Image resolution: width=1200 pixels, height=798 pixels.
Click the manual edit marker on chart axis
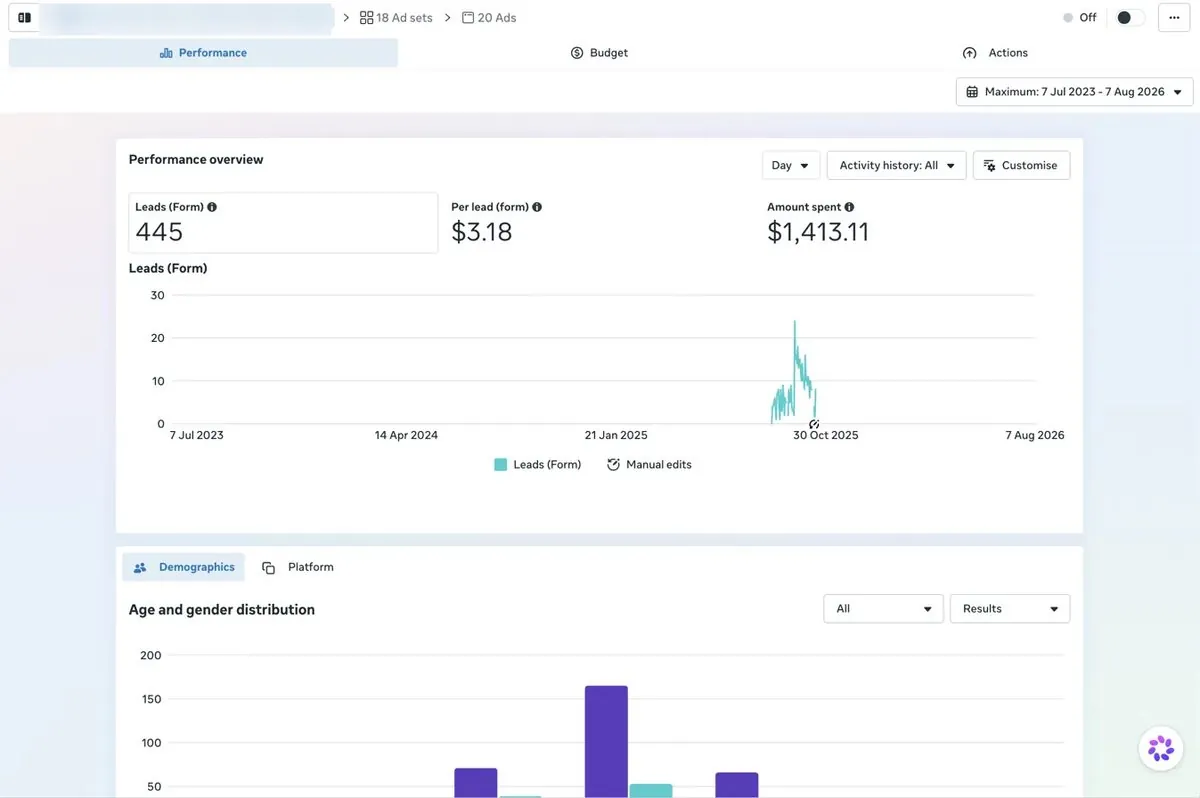point(814,424)
